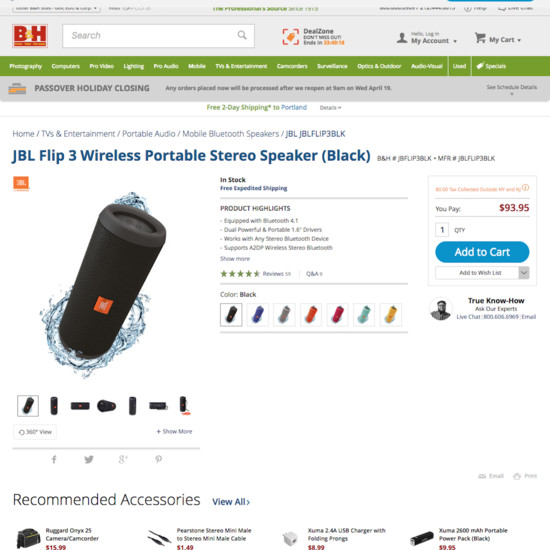550x550 pixels.
Task: Open the DealZone tag icon
Action: tap(290, 37)
